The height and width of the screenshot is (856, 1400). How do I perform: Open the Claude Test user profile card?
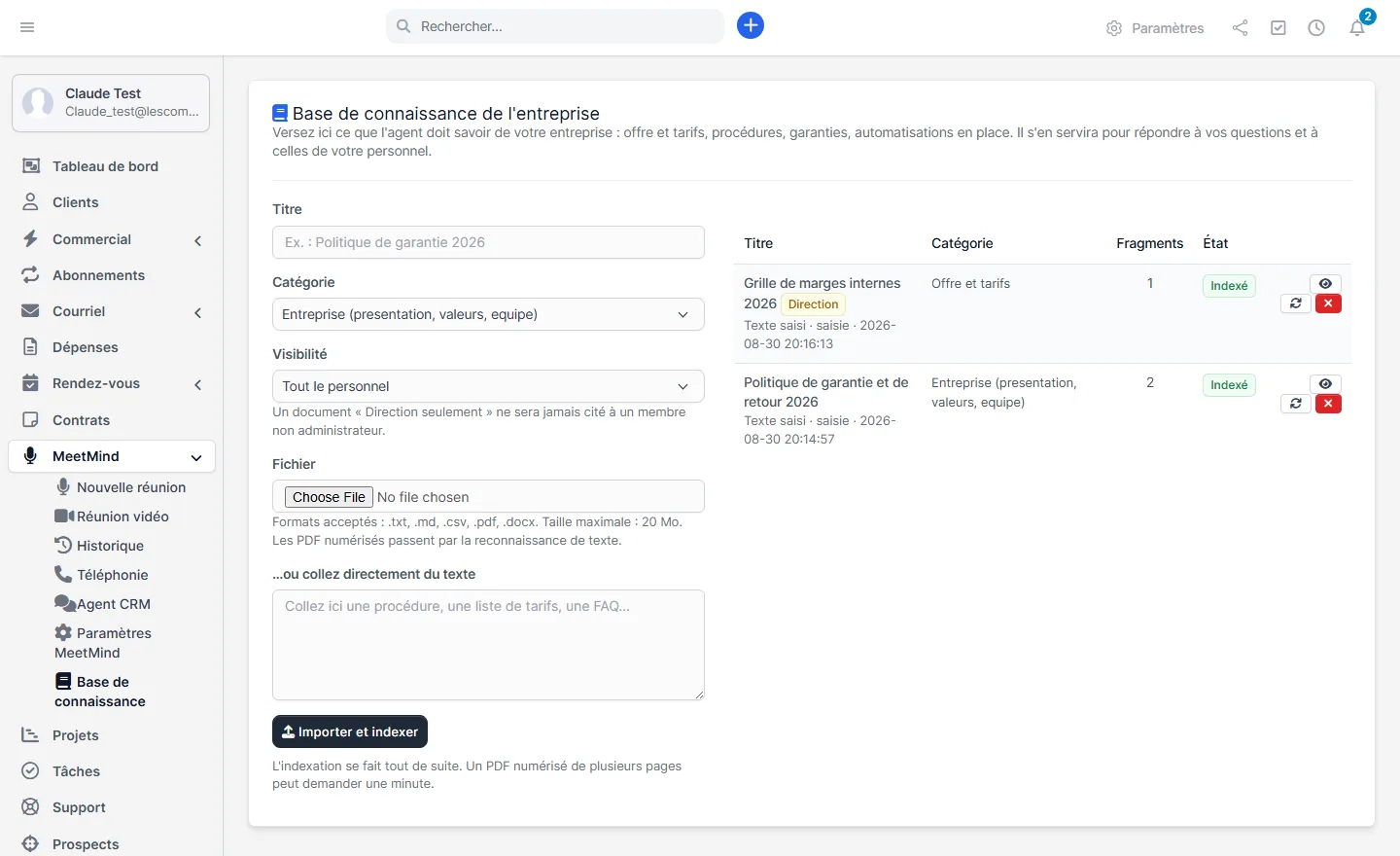click(x=111, y=102)
